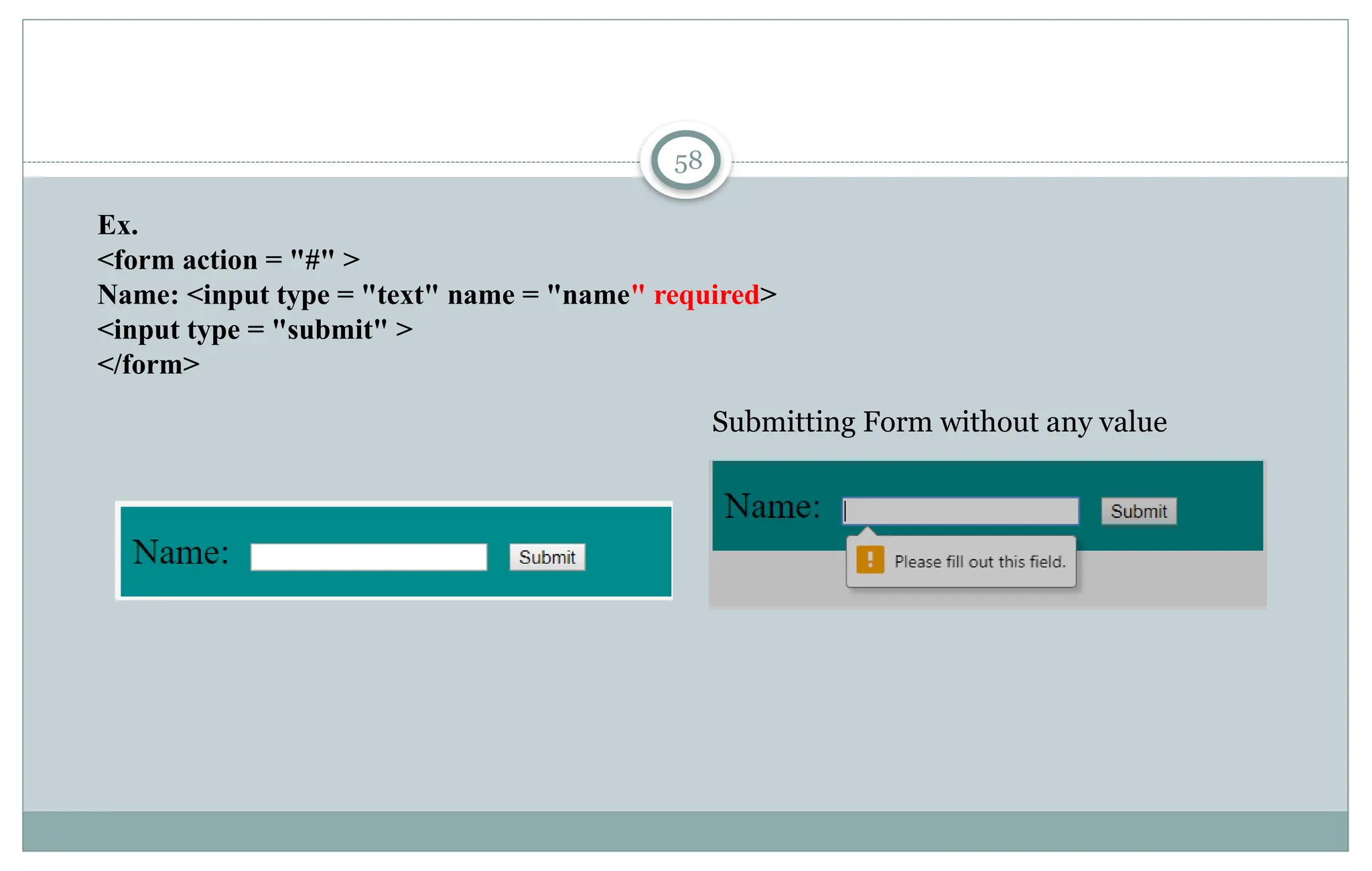The width and height of the screenshot is (1372, 871).
Task: Click the 'Name:' label in right form
Action: point(772,506)
